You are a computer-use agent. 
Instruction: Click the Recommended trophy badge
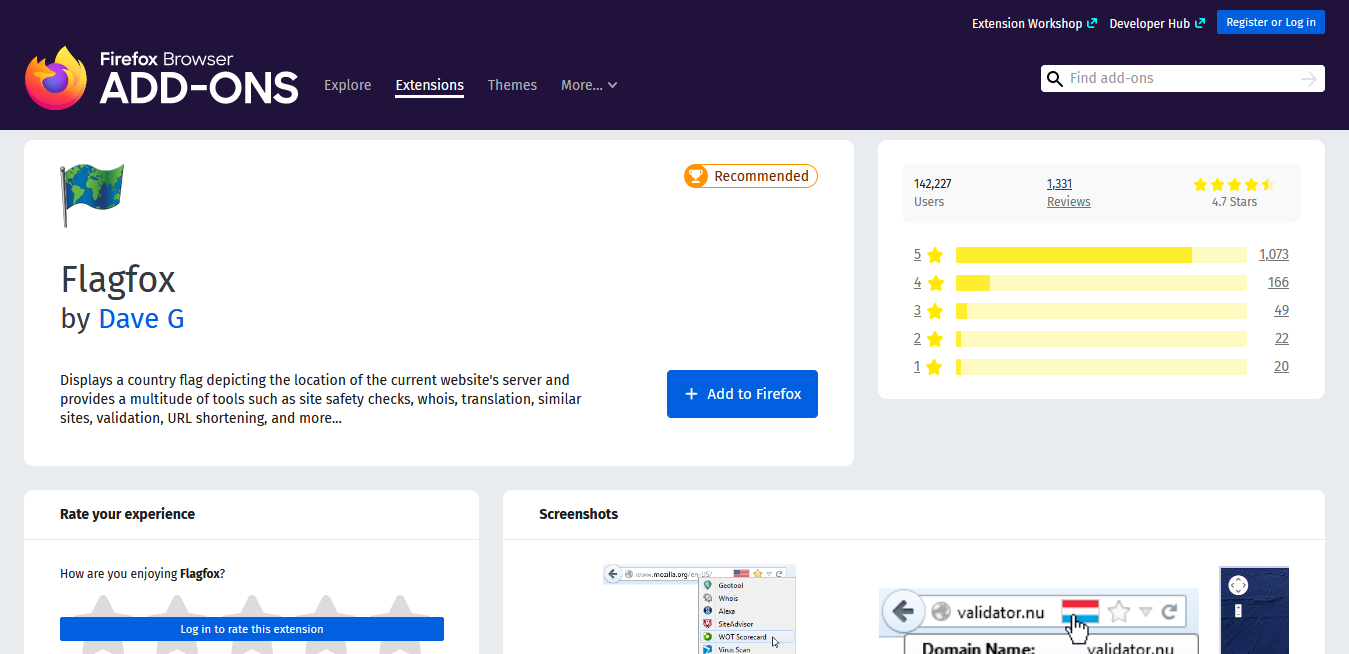pyautogui.click(x=751, y=176)
